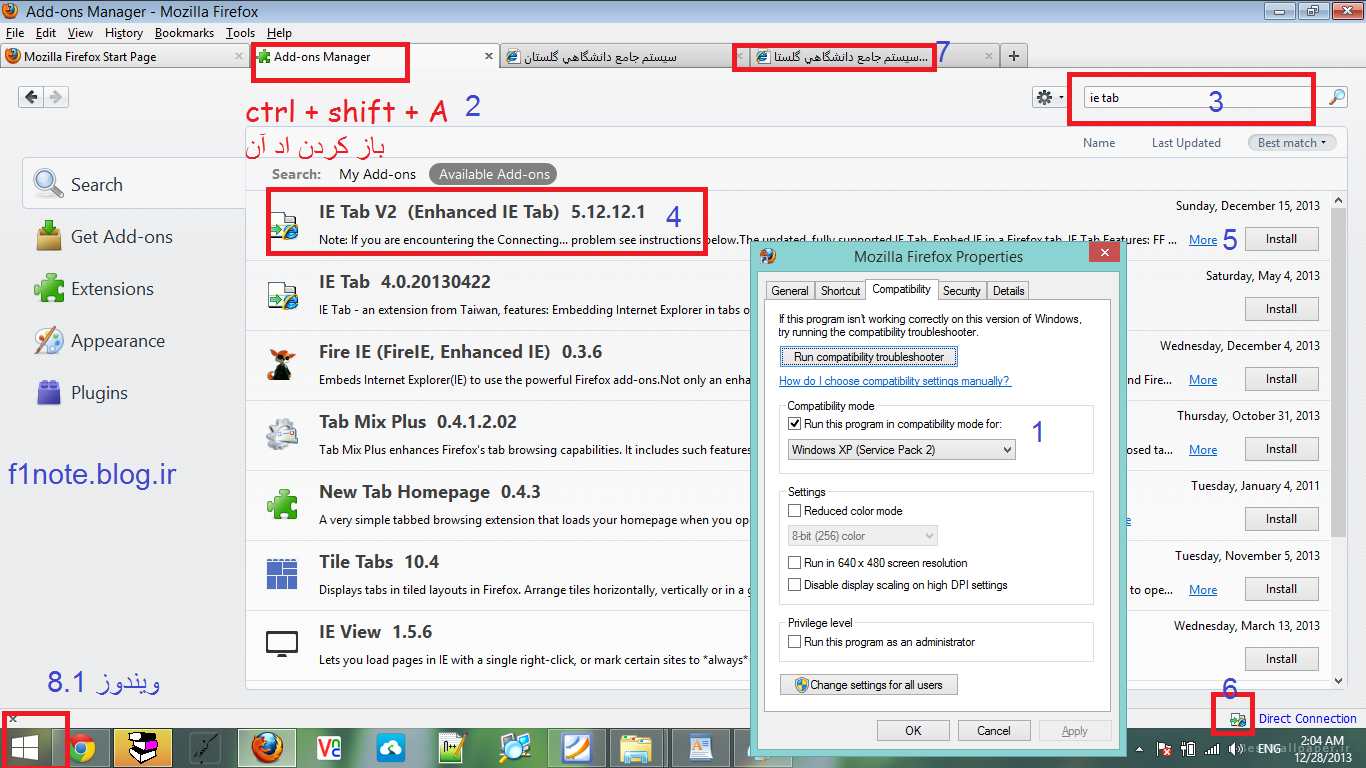Expand Windows XP (Service Pack 2) dropdown
This screenshot has height=768, width=1366.
(x=901, y=450)
